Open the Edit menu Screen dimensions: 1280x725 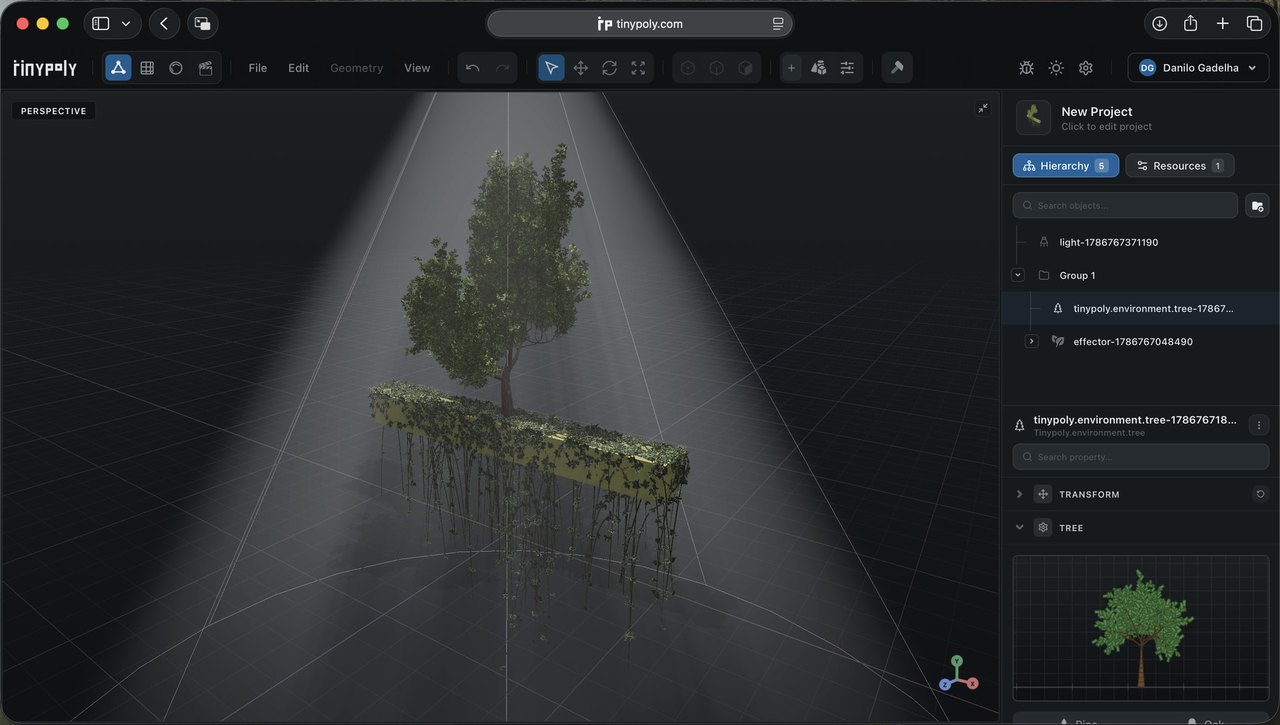pyautogui.click(x=299, y=68)
